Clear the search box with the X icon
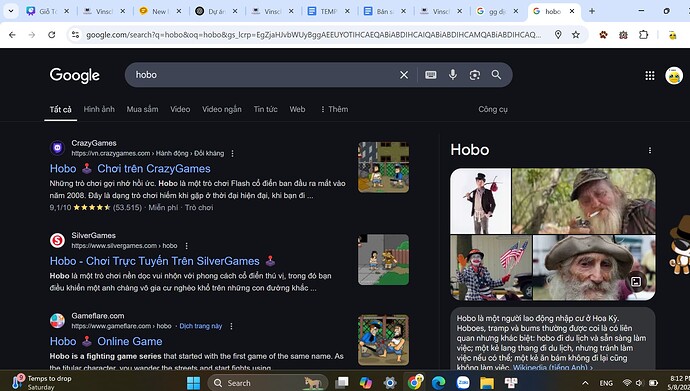Screen dimensions: 690x391 click(404, 75)
